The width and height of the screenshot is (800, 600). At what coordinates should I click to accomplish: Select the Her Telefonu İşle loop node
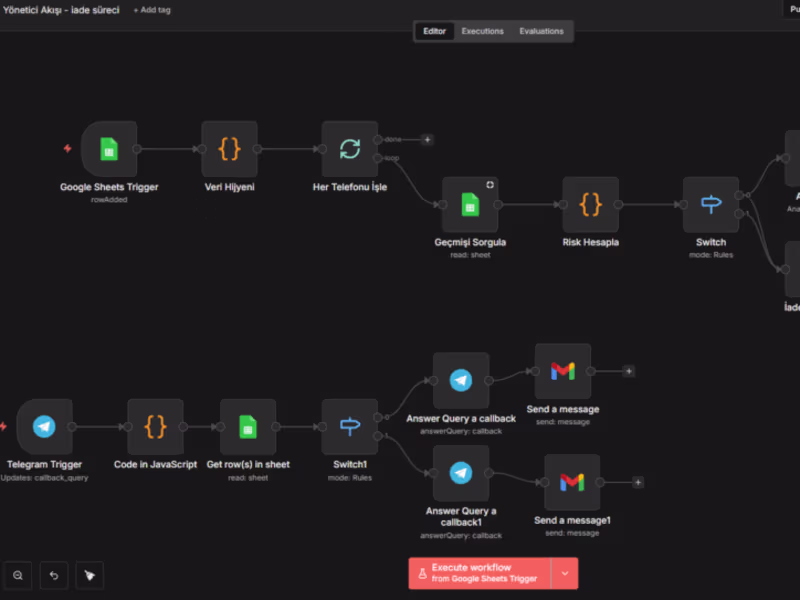click(349, 148)
